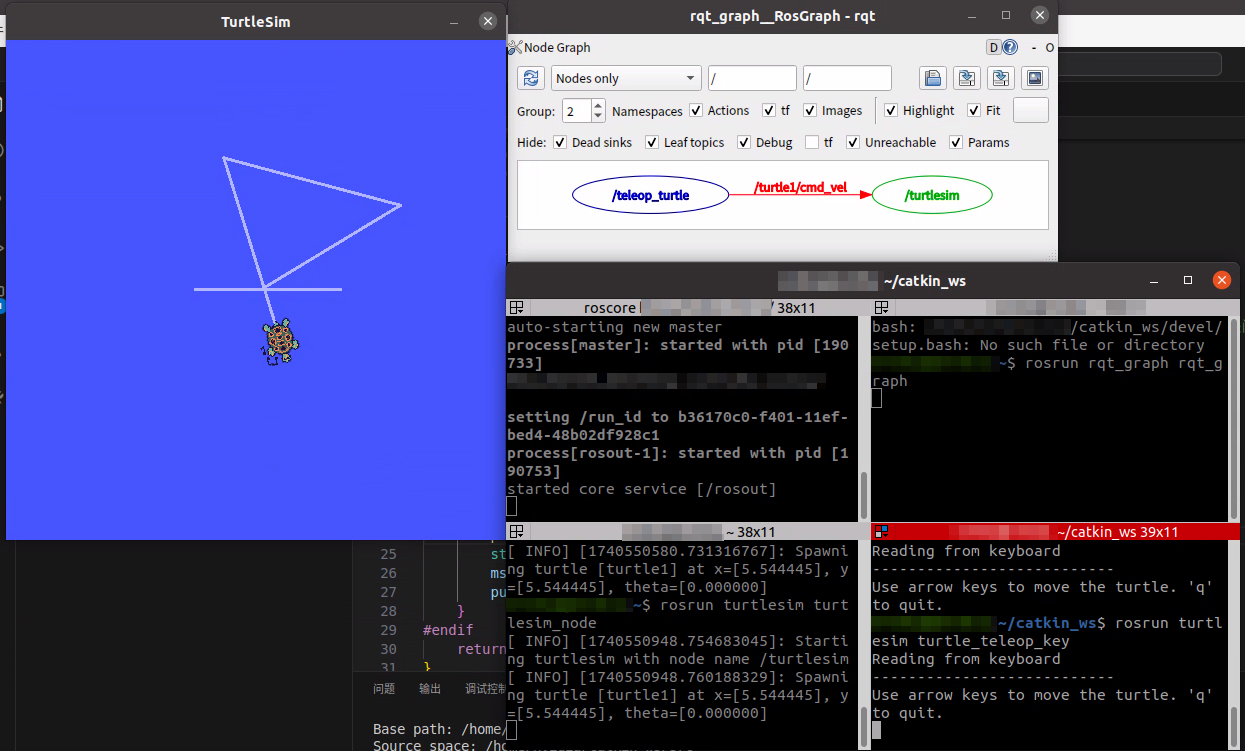This screenshot has height=751, width=1245.
Task: Click the turtle in the TurtleSim window
Action: coord(279,342)
